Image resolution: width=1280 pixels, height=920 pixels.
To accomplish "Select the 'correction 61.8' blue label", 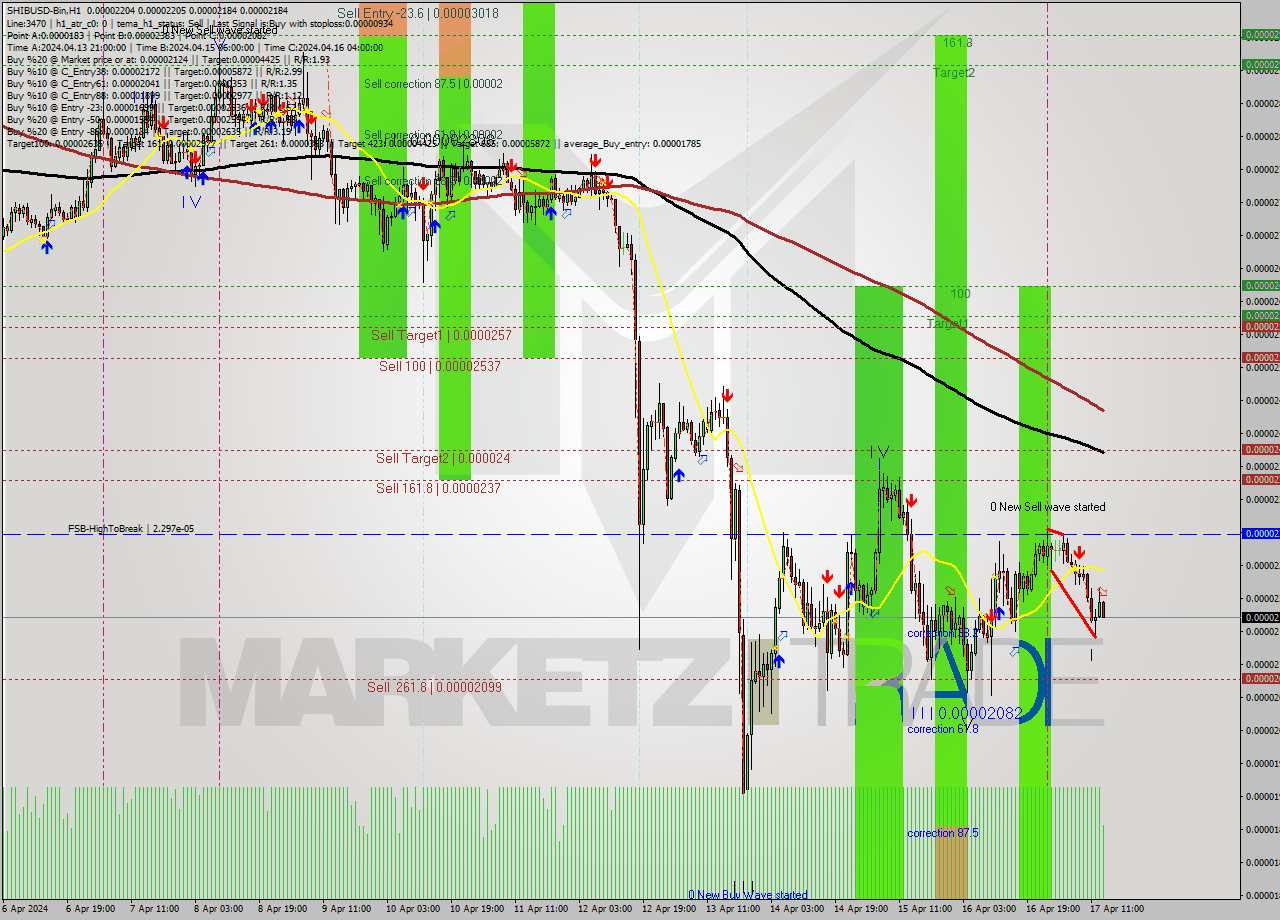I will (x=943, y=729).
